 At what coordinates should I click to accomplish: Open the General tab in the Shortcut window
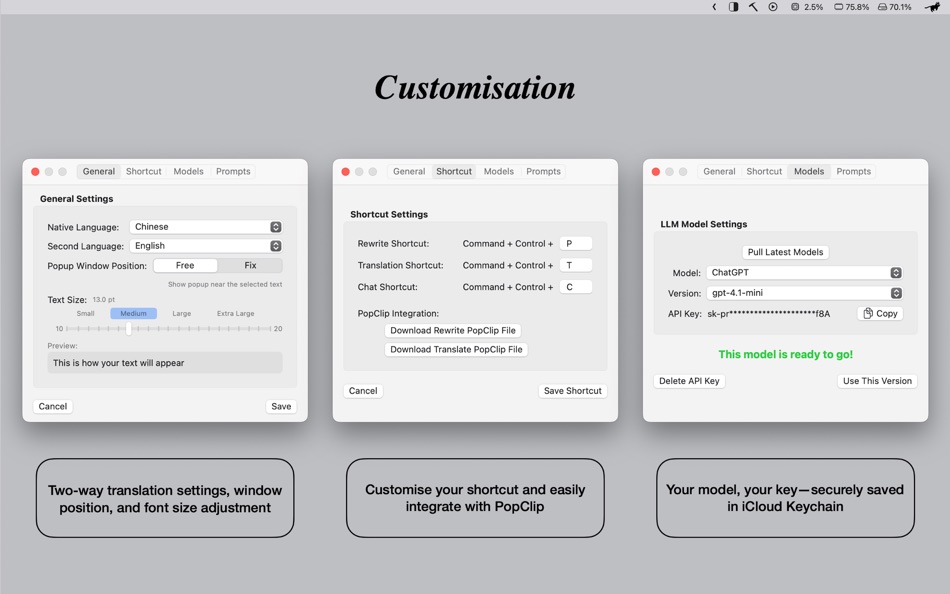pos(409,171)
